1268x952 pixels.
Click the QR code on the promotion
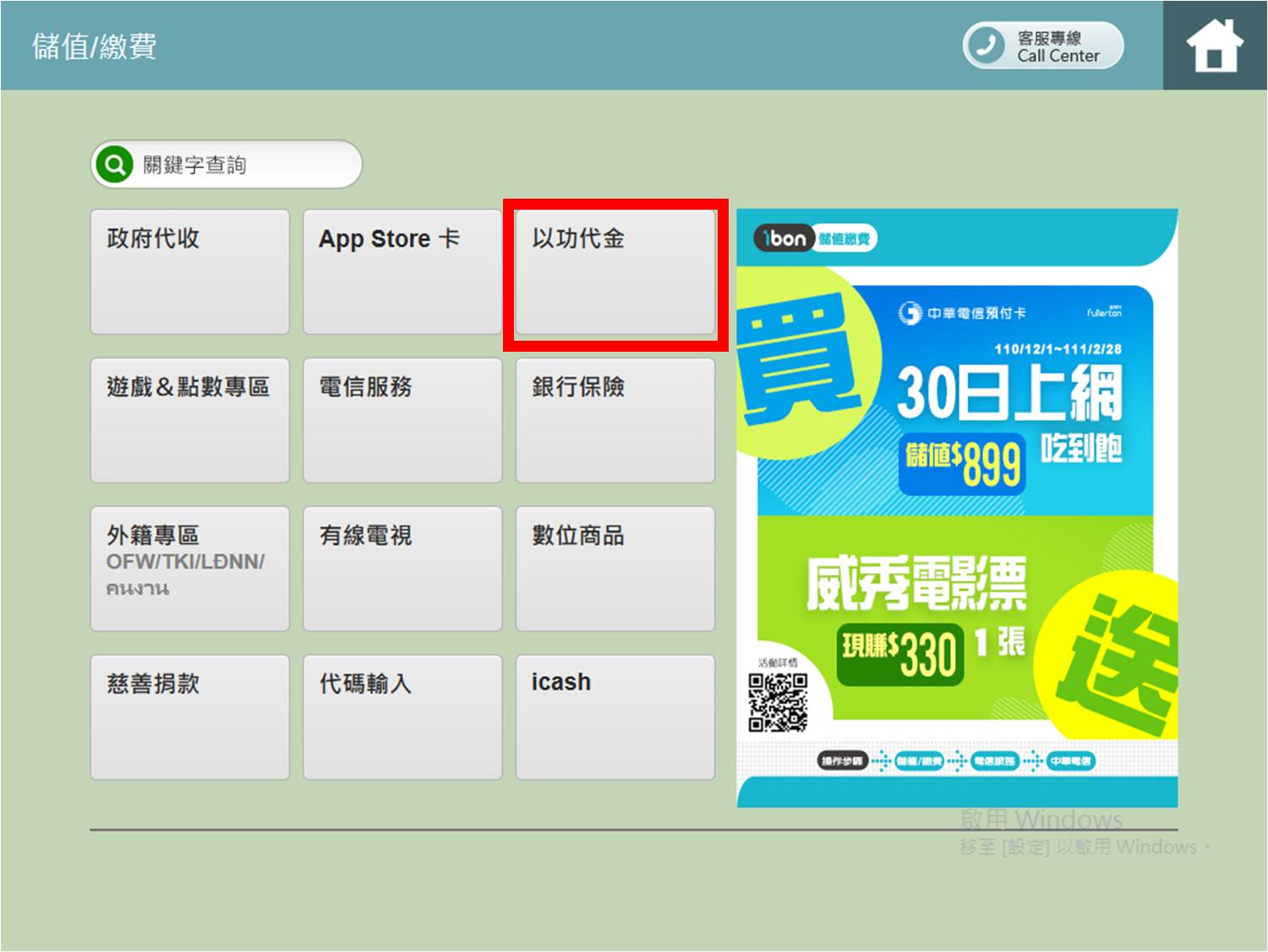(779, 702)
